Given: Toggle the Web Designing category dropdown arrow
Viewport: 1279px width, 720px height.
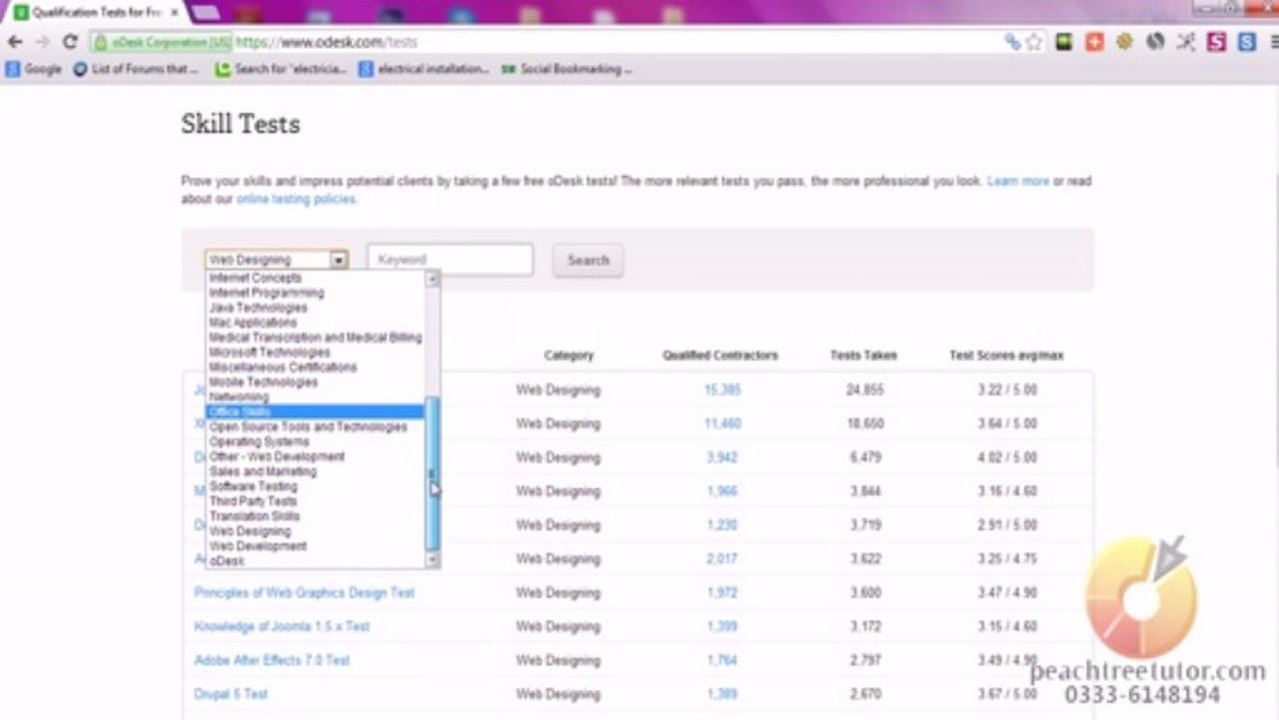Looking at the screenshot, I should [339, 260].
